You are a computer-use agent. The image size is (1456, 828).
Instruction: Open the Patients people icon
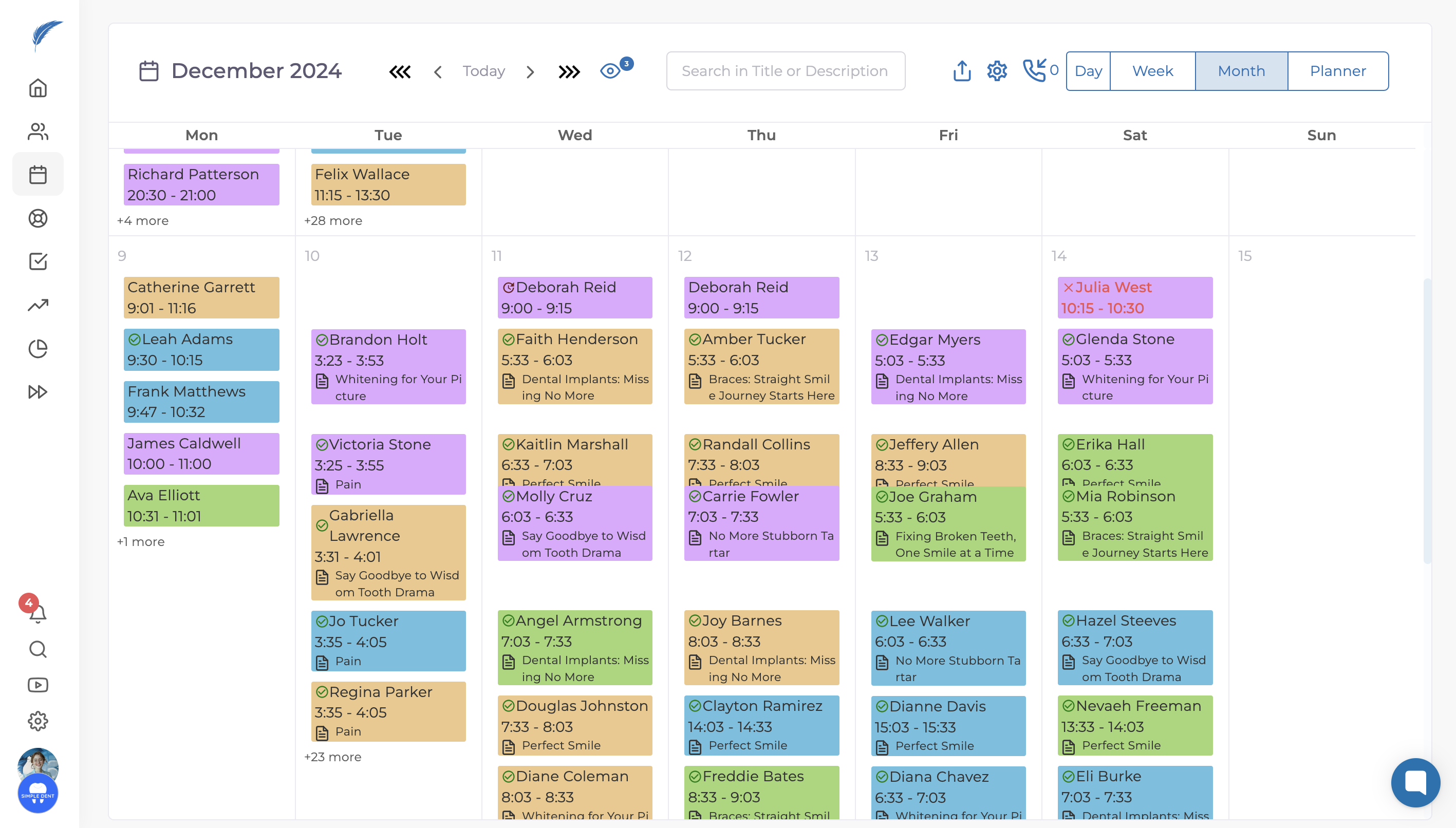(38, 131)
